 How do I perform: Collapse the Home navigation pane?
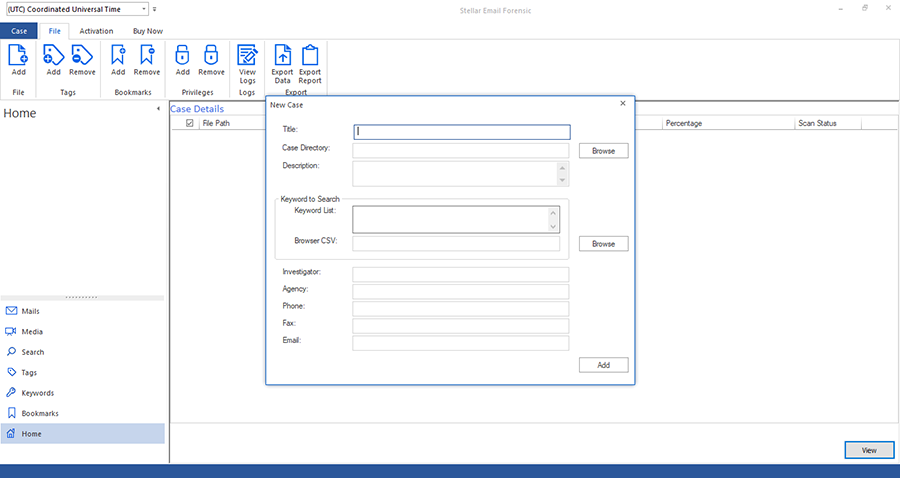coord(158,108)
